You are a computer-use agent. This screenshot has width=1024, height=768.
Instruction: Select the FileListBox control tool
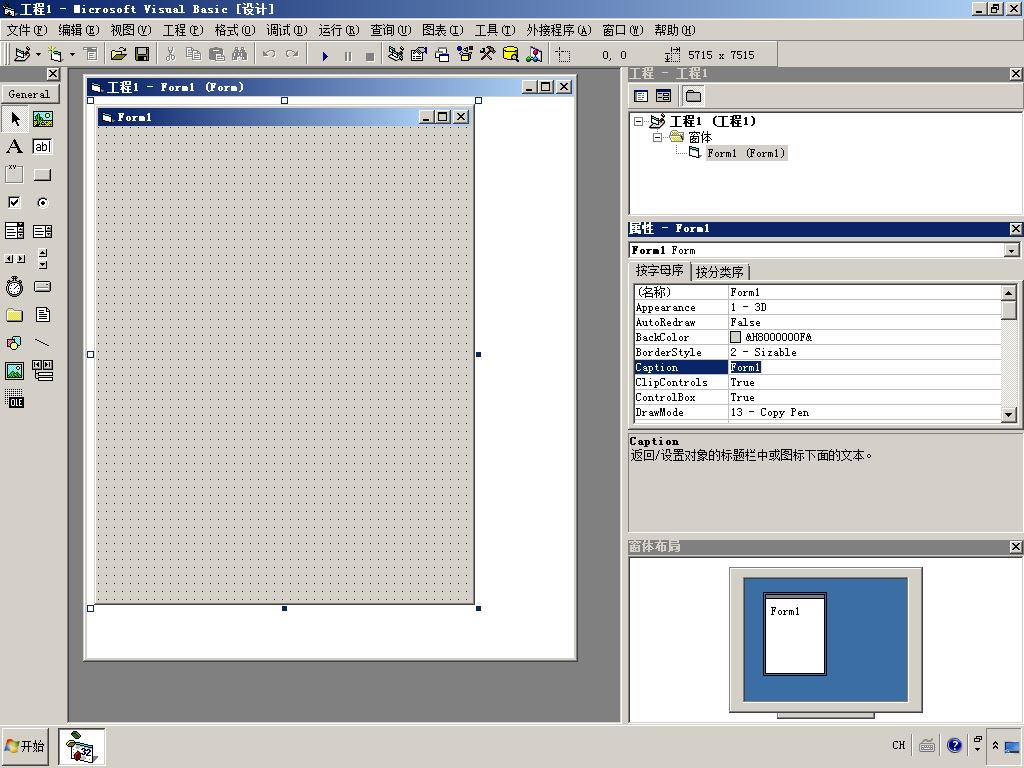(42, 315)
